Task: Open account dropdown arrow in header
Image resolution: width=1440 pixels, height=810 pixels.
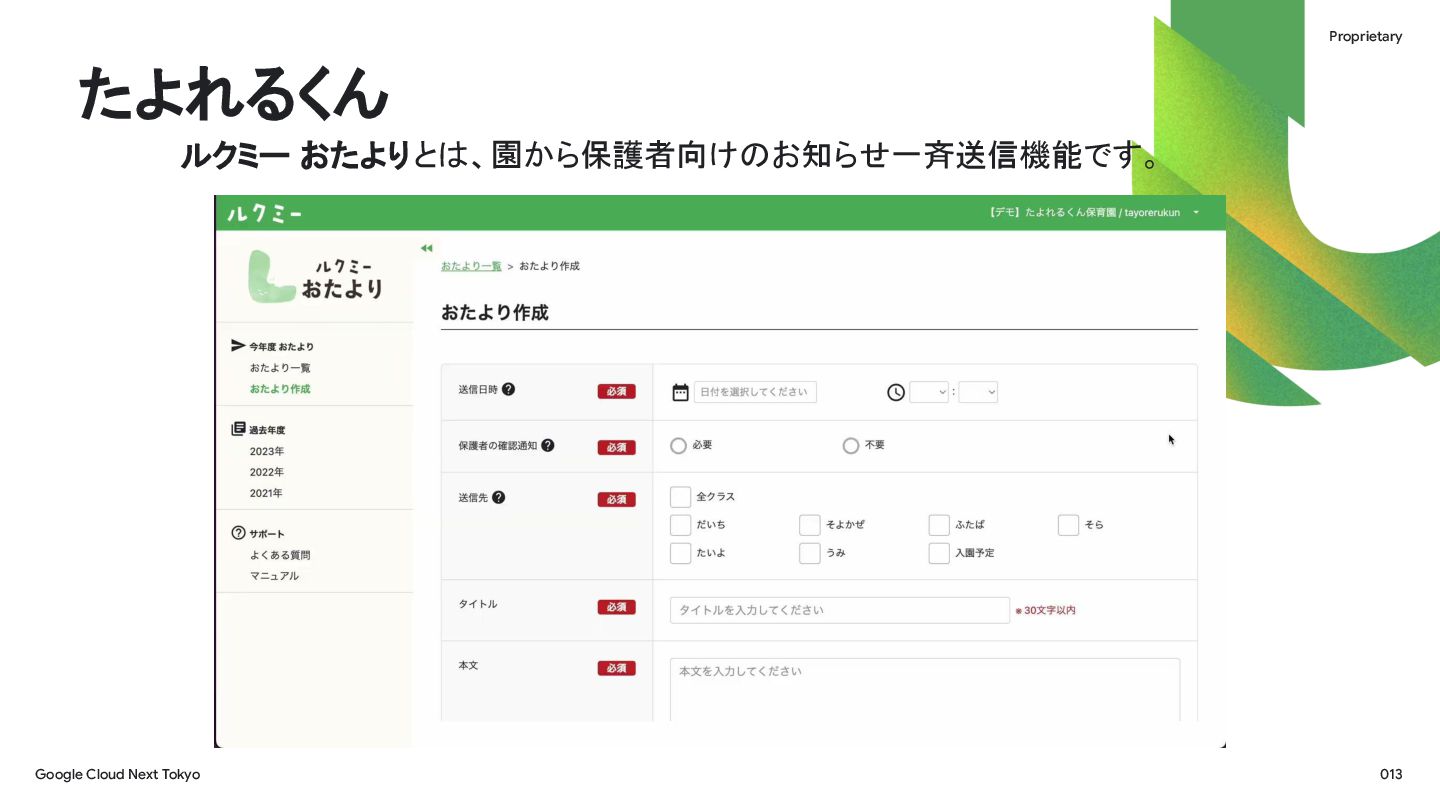Action: point(1196,213)
